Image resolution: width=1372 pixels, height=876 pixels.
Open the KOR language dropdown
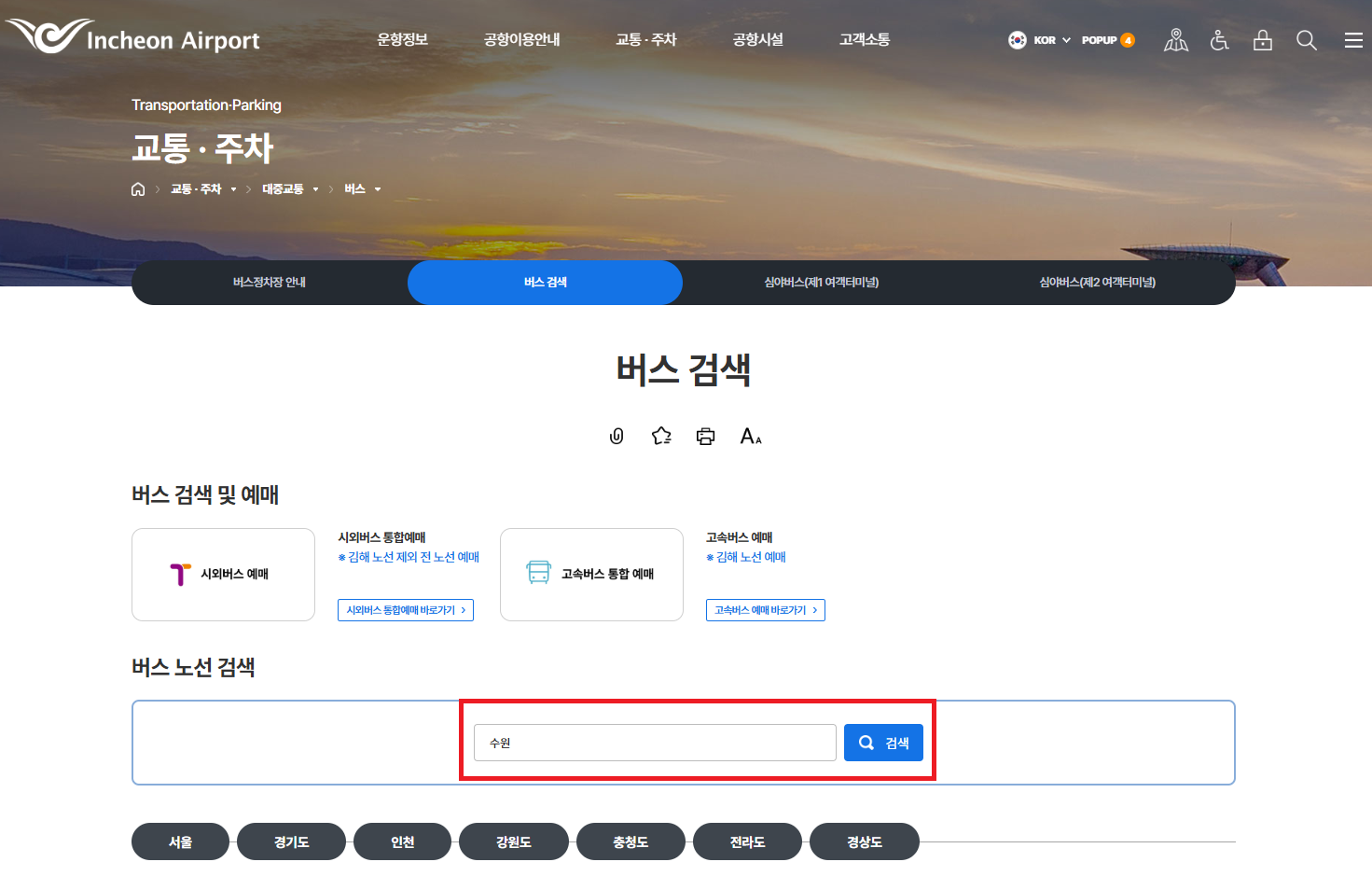click(x=1038, y=39)
